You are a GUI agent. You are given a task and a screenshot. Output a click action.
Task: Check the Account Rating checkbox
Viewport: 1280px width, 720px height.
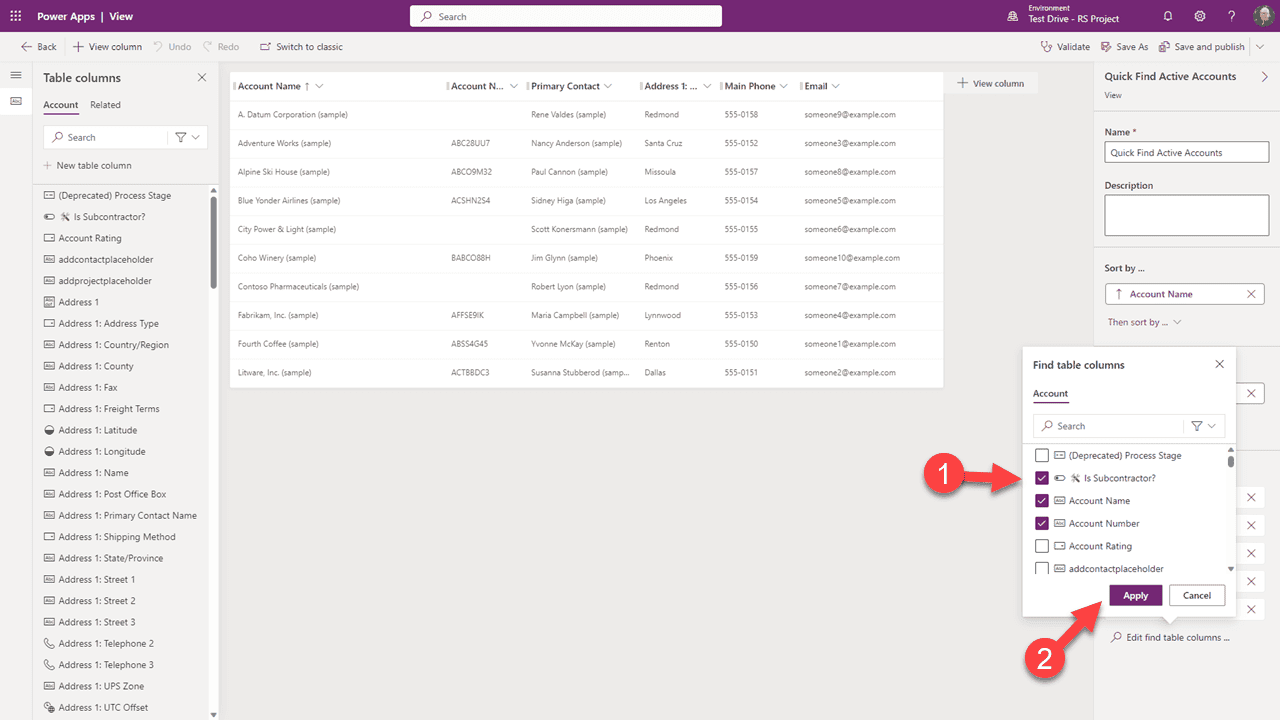coord(1042,546)
